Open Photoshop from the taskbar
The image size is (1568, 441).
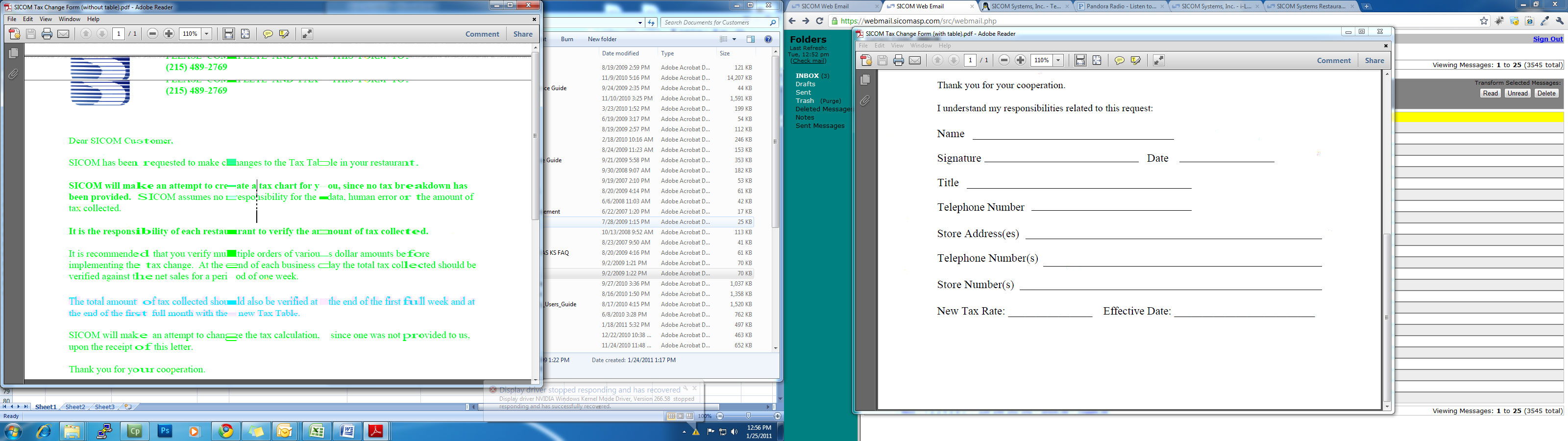[x=165, y=431]
